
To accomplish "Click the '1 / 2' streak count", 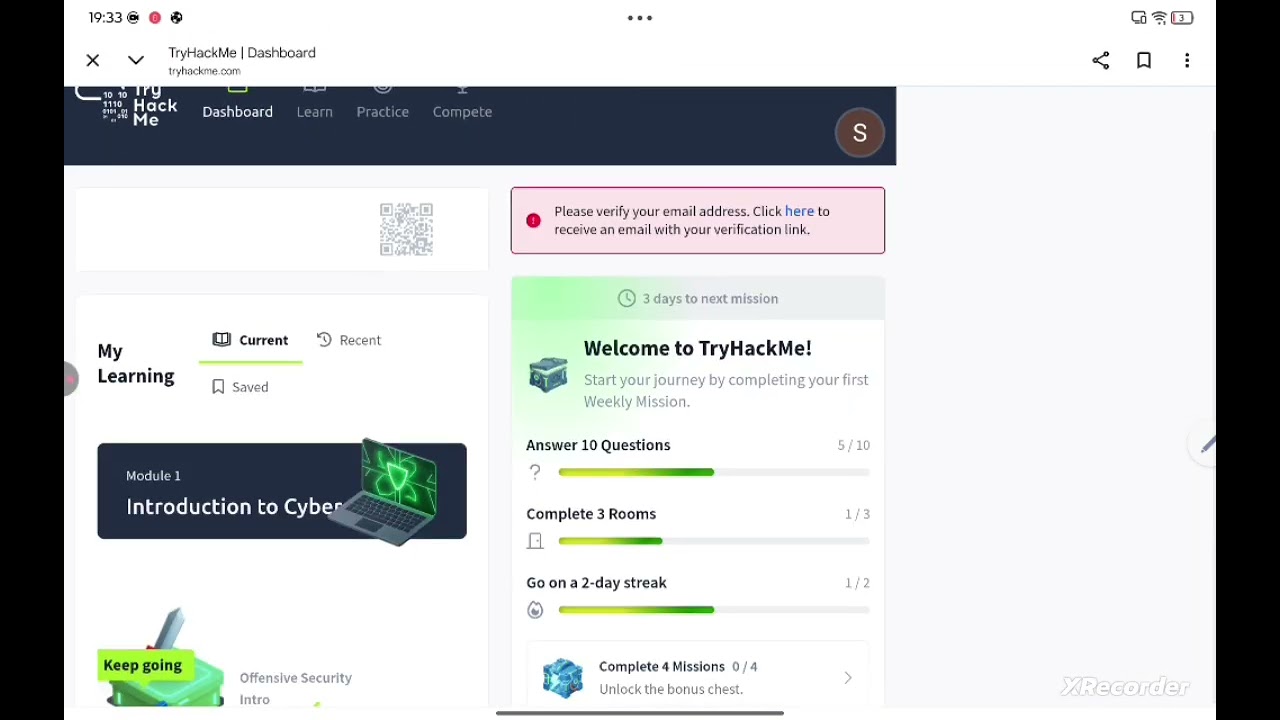I will tap(857, 583).
